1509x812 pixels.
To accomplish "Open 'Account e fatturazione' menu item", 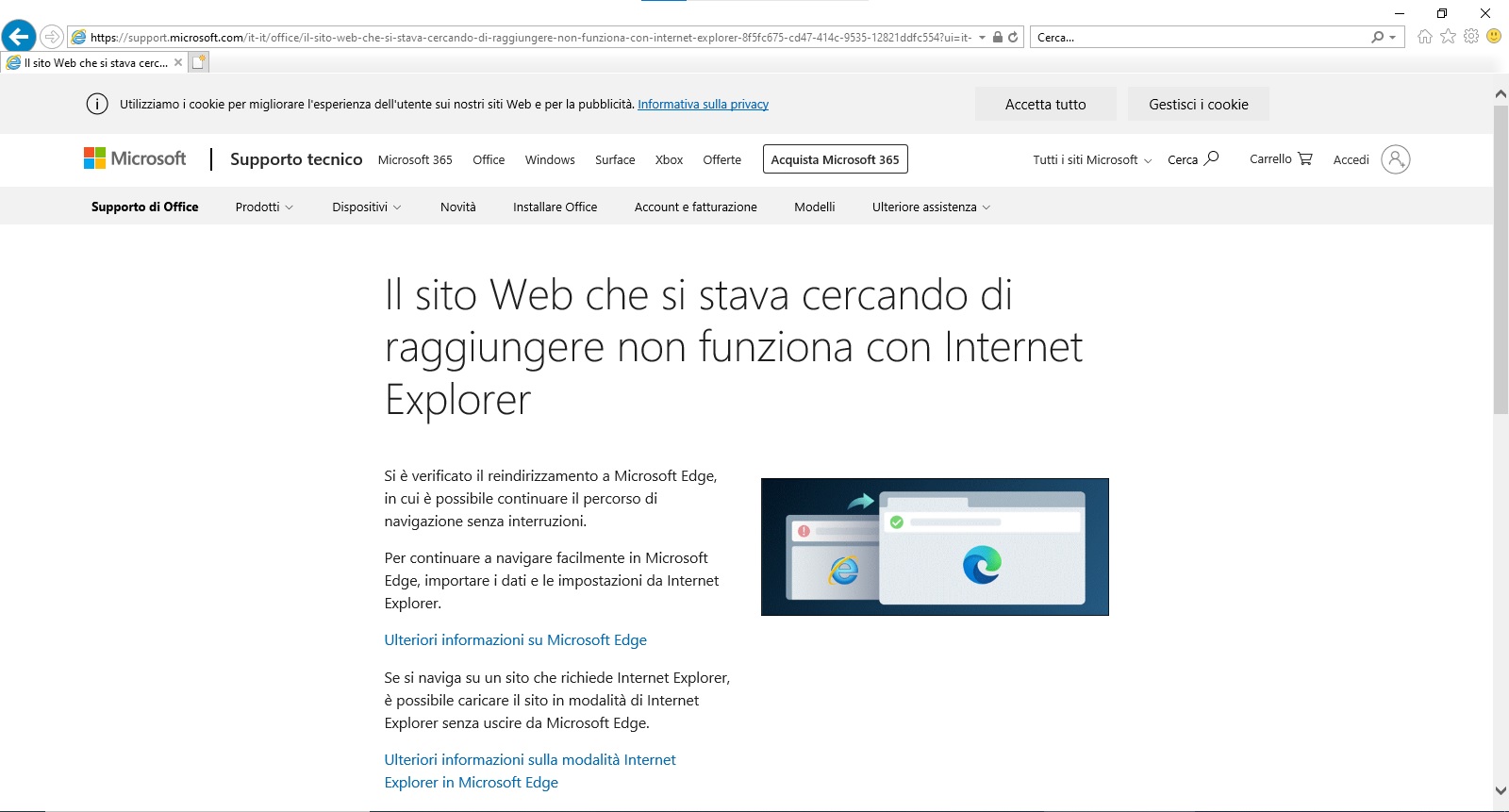I will [x=695, y=207].
